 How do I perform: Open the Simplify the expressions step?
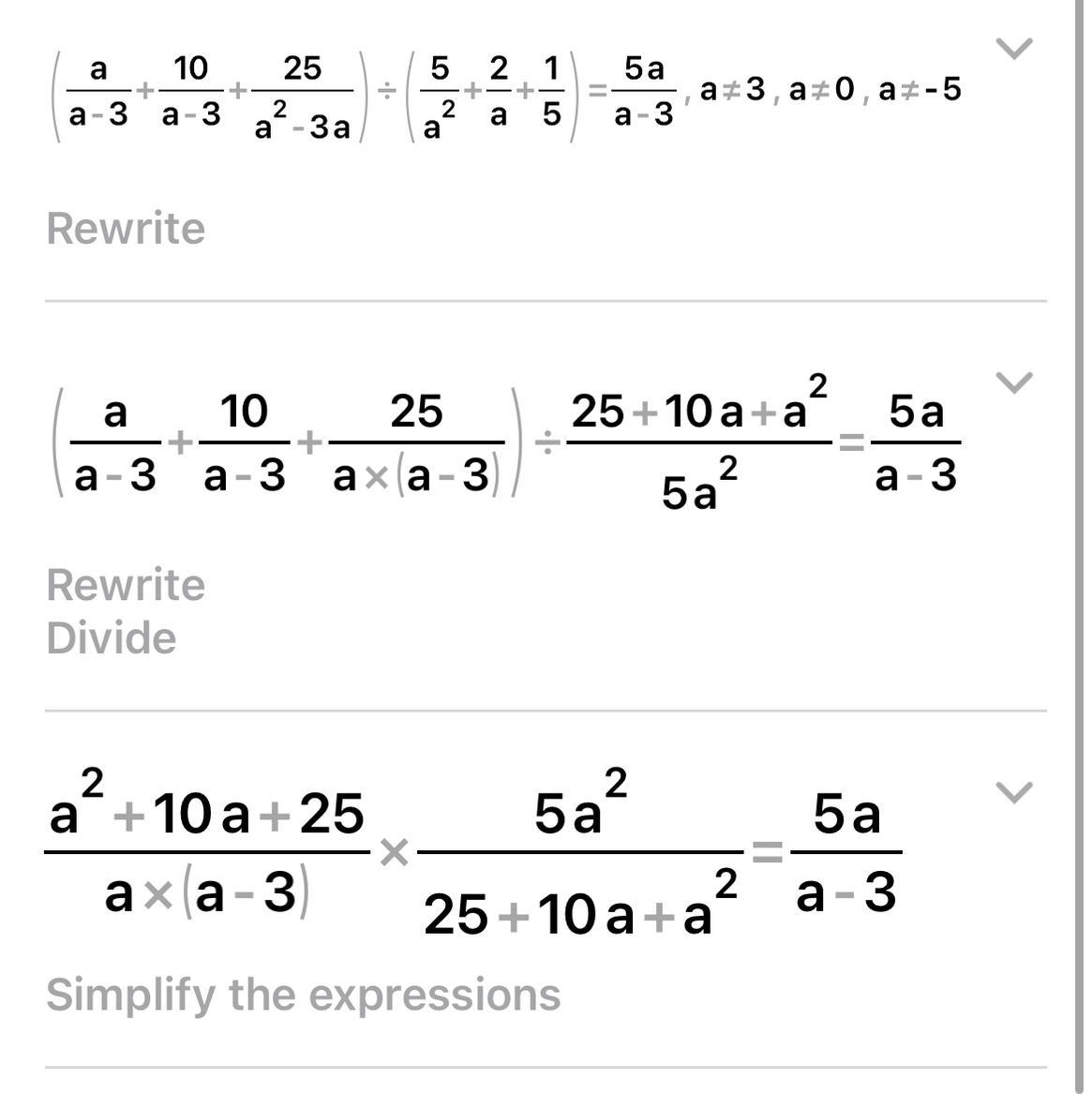click(x=303, y=995)
